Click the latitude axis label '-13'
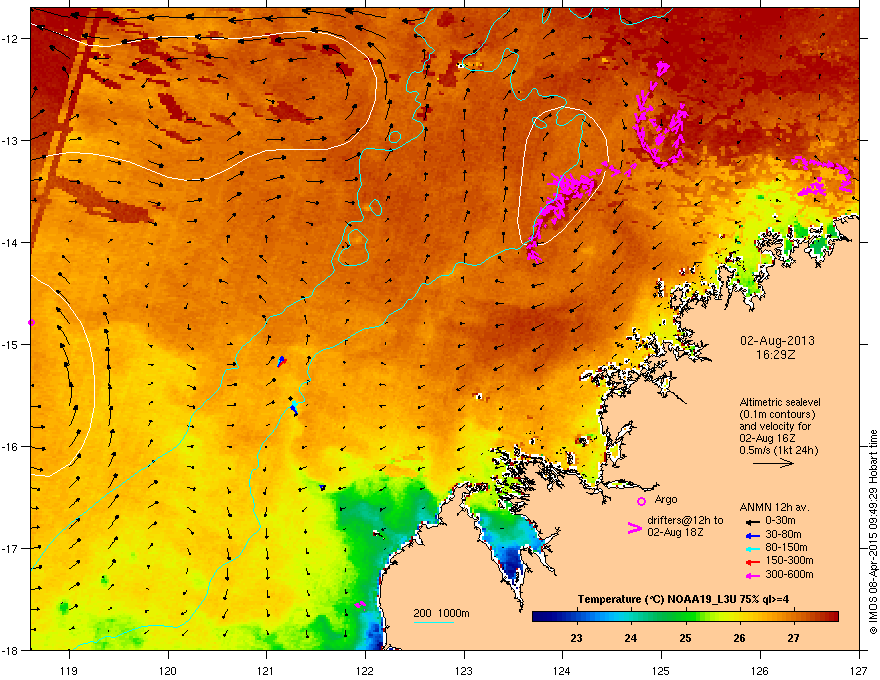This screenshot has width=880, height=680. [10, 141]
